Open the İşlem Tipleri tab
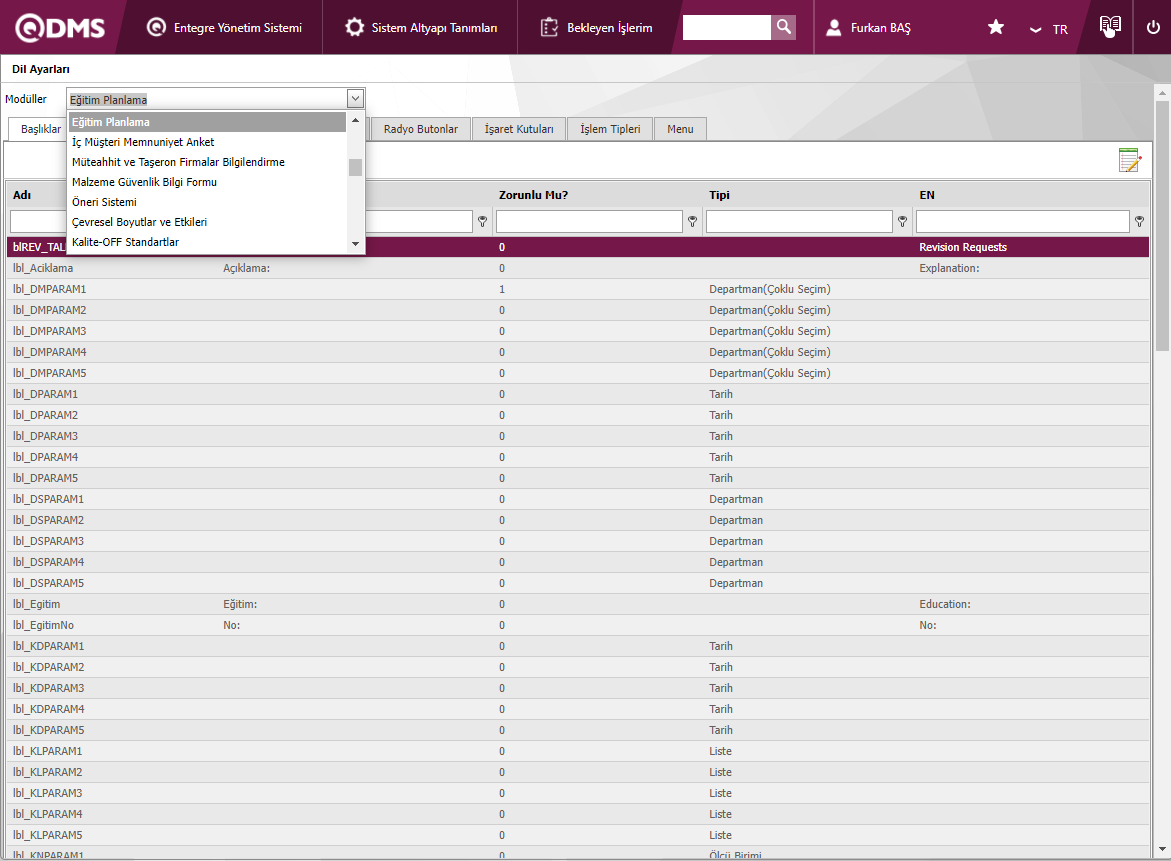 click(610, 129)
